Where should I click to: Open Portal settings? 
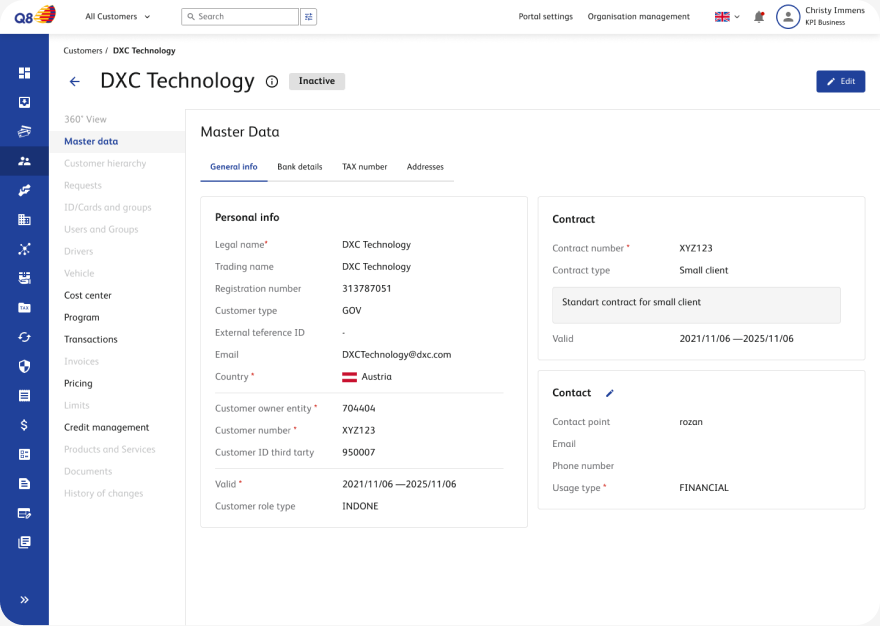point(546,17)
